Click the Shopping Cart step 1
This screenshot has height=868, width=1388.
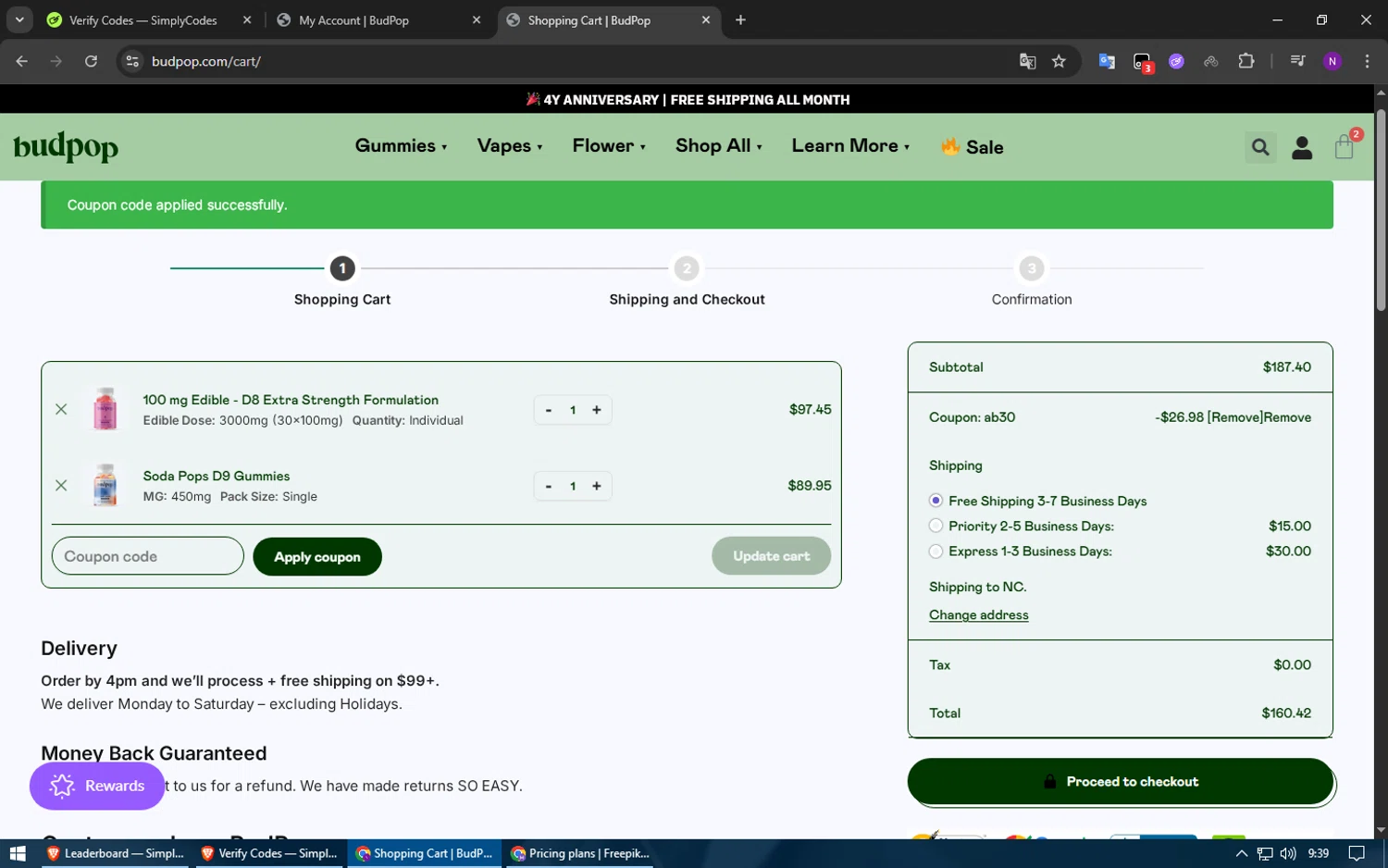[342, 283]
